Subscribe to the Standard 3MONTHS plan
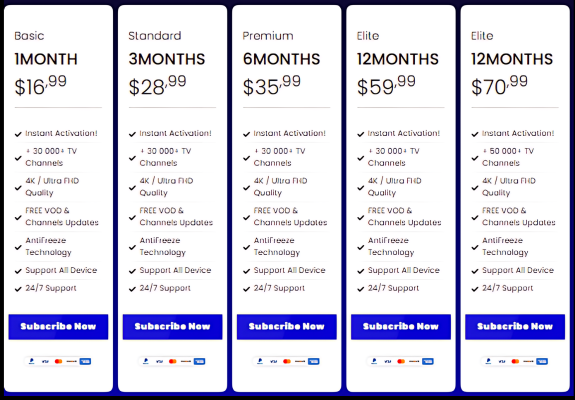 click(172, 327)
